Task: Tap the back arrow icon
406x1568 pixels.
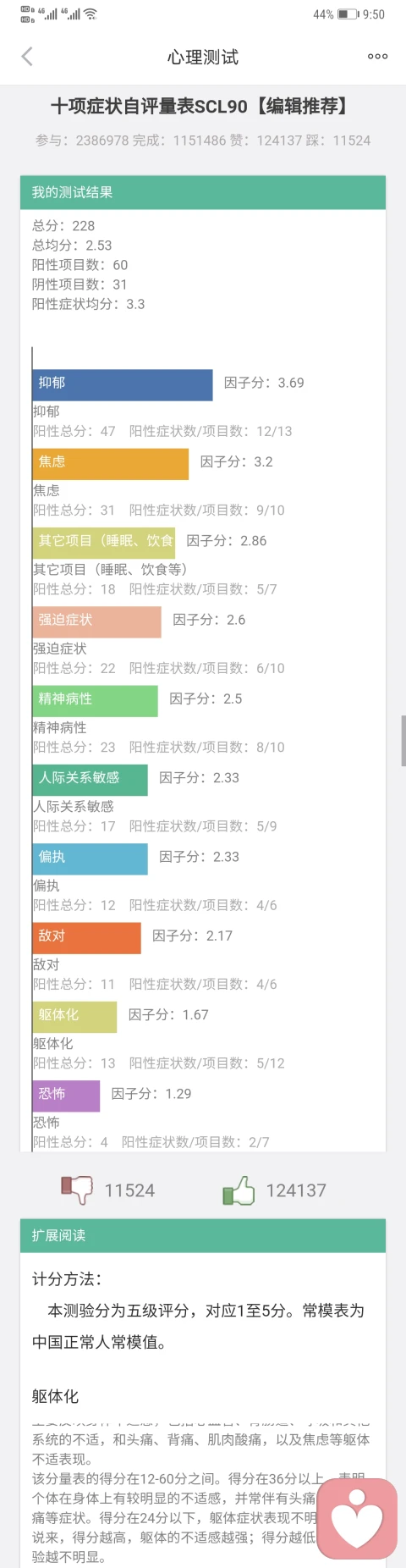Action: [27, 57]
